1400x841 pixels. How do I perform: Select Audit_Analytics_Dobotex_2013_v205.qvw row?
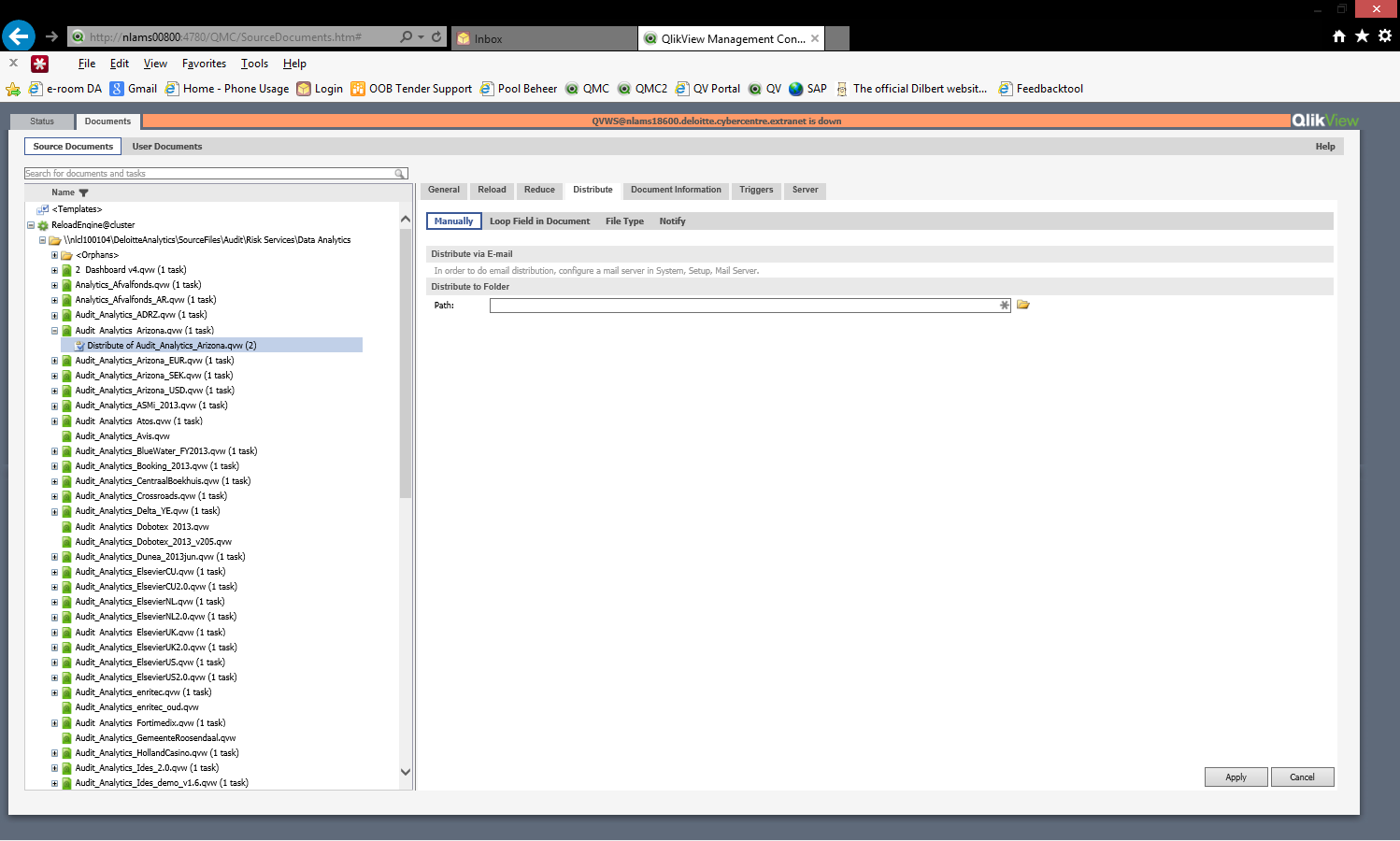[x=153, y=542]
